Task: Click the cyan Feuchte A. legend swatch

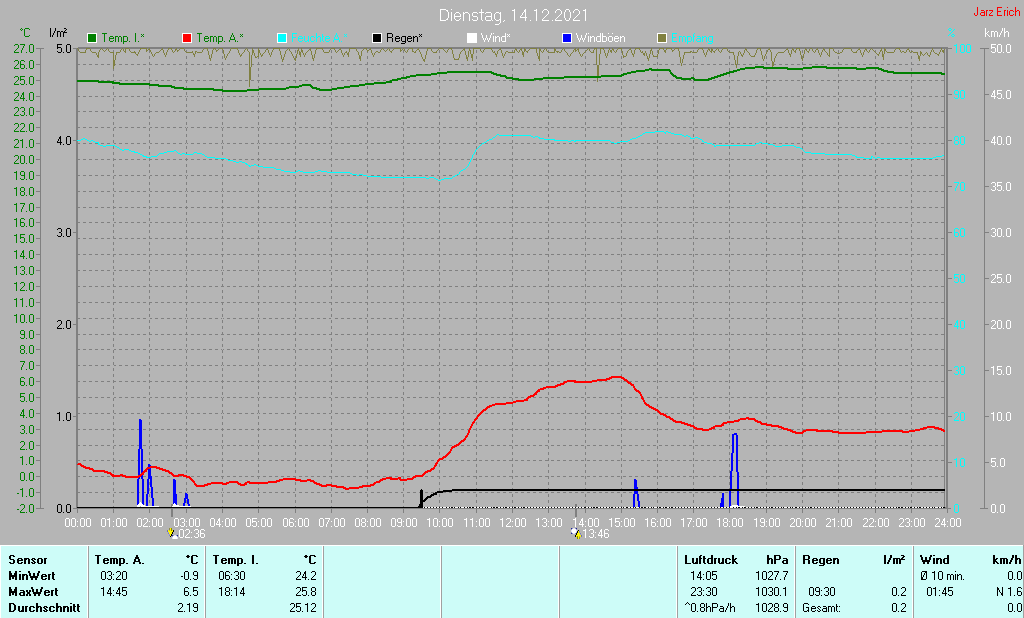Action: pos(282,39)
